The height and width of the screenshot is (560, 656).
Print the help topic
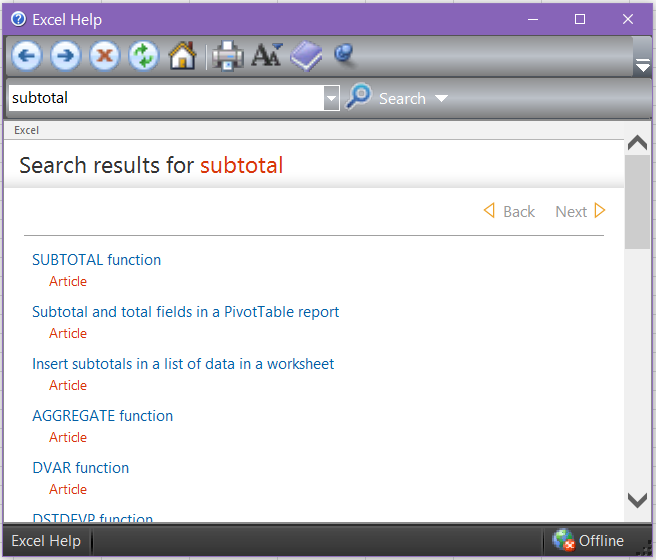pyautogui.click(x=227, y=56)
